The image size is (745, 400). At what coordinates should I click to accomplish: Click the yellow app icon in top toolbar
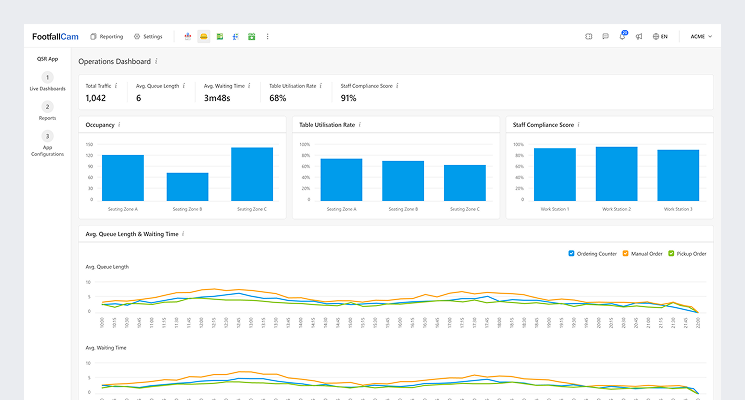[x=204, y=36]
